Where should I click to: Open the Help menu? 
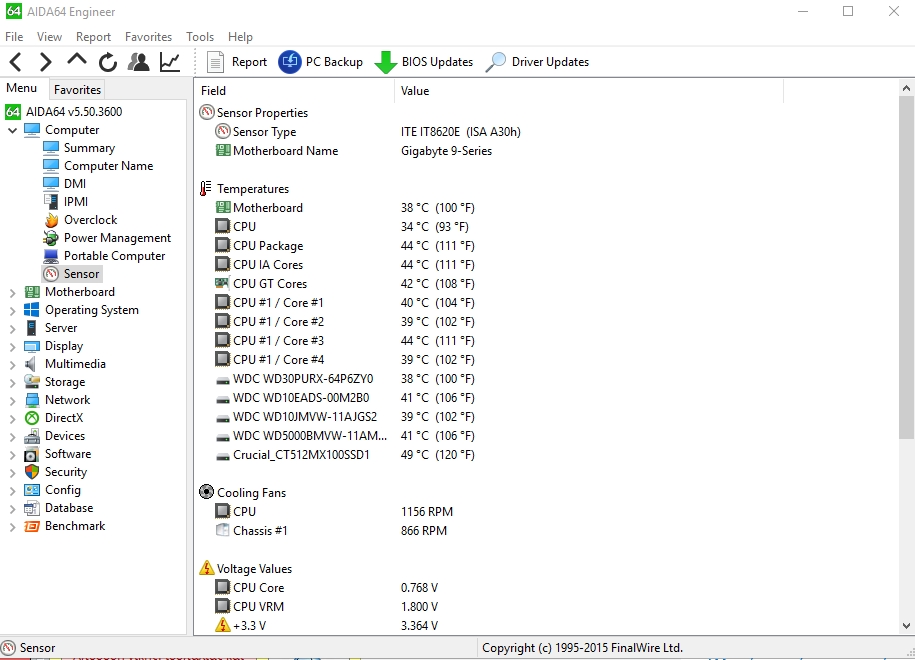click(240, 37)
